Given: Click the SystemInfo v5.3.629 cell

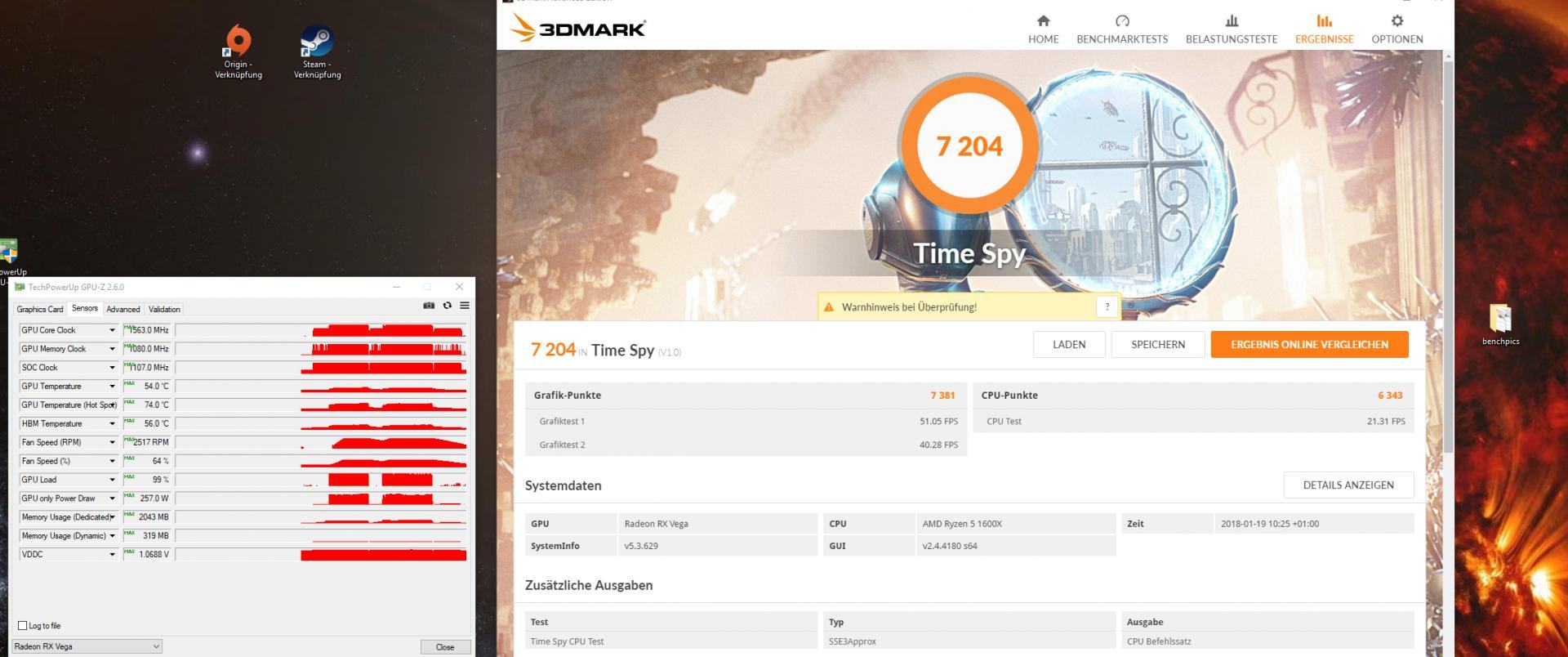Looking at the screenshot, I should point(717,546).
